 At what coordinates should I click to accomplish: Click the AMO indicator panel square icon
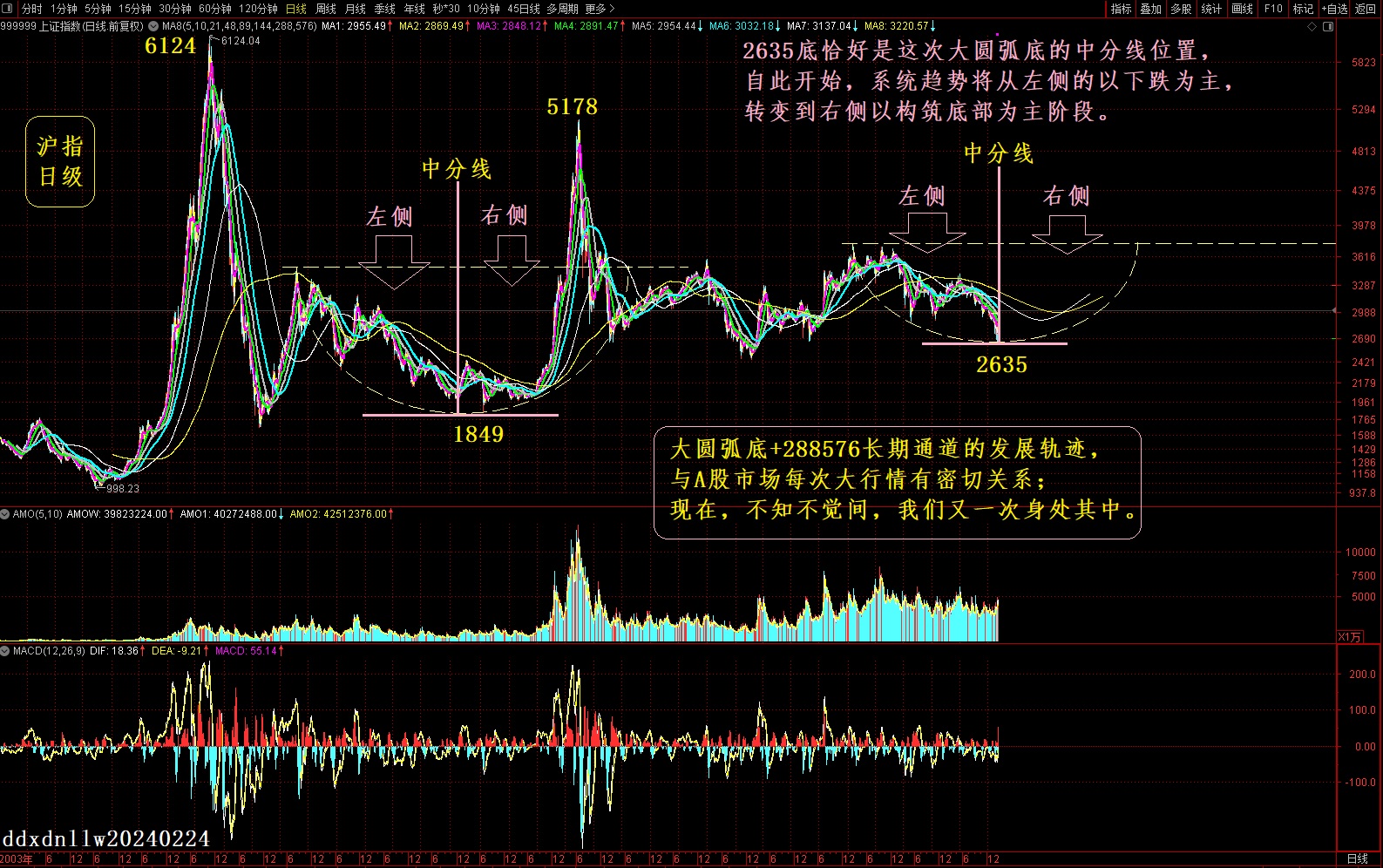point(5,514)
